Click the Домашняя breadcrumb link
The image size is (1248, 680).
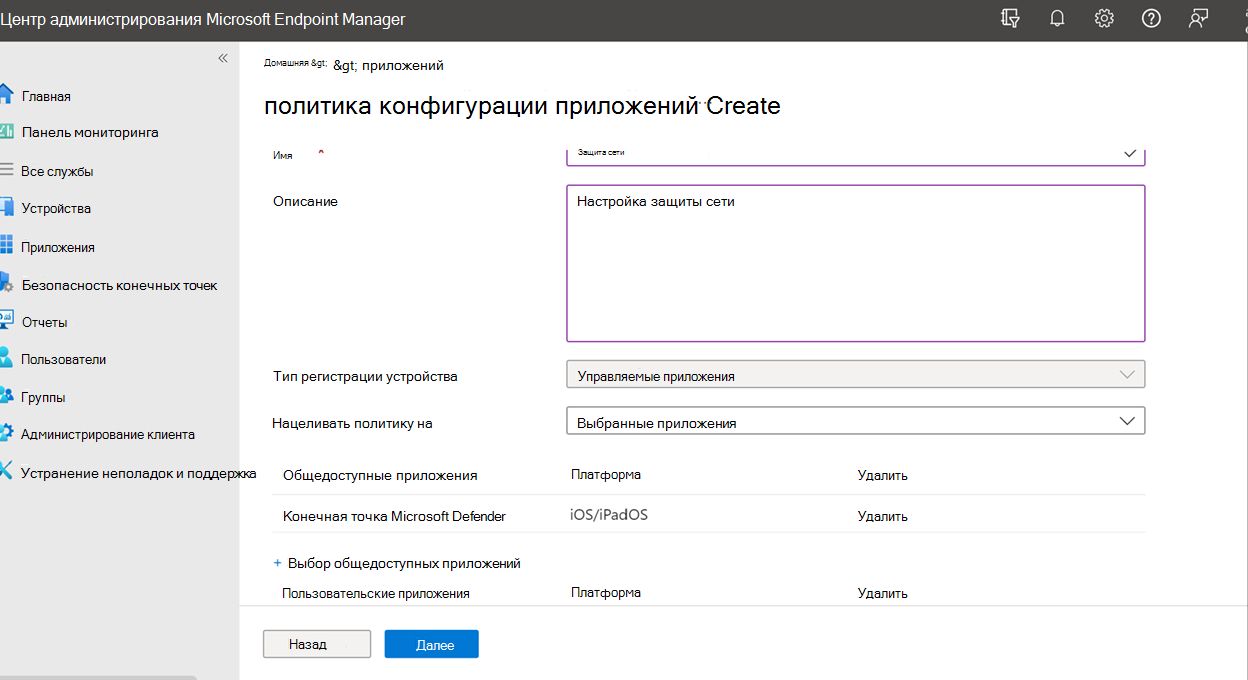295,63
